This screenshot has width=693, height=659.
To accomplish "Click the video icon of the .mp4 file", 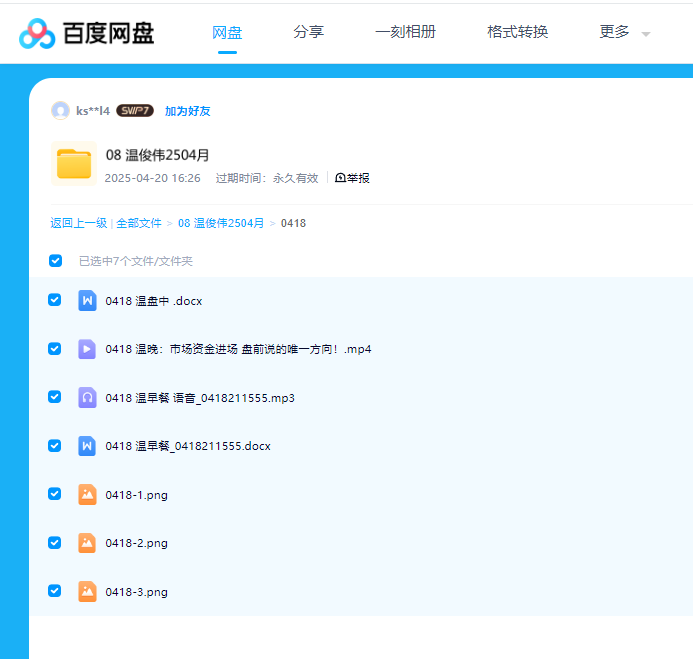I will point(87,349).
